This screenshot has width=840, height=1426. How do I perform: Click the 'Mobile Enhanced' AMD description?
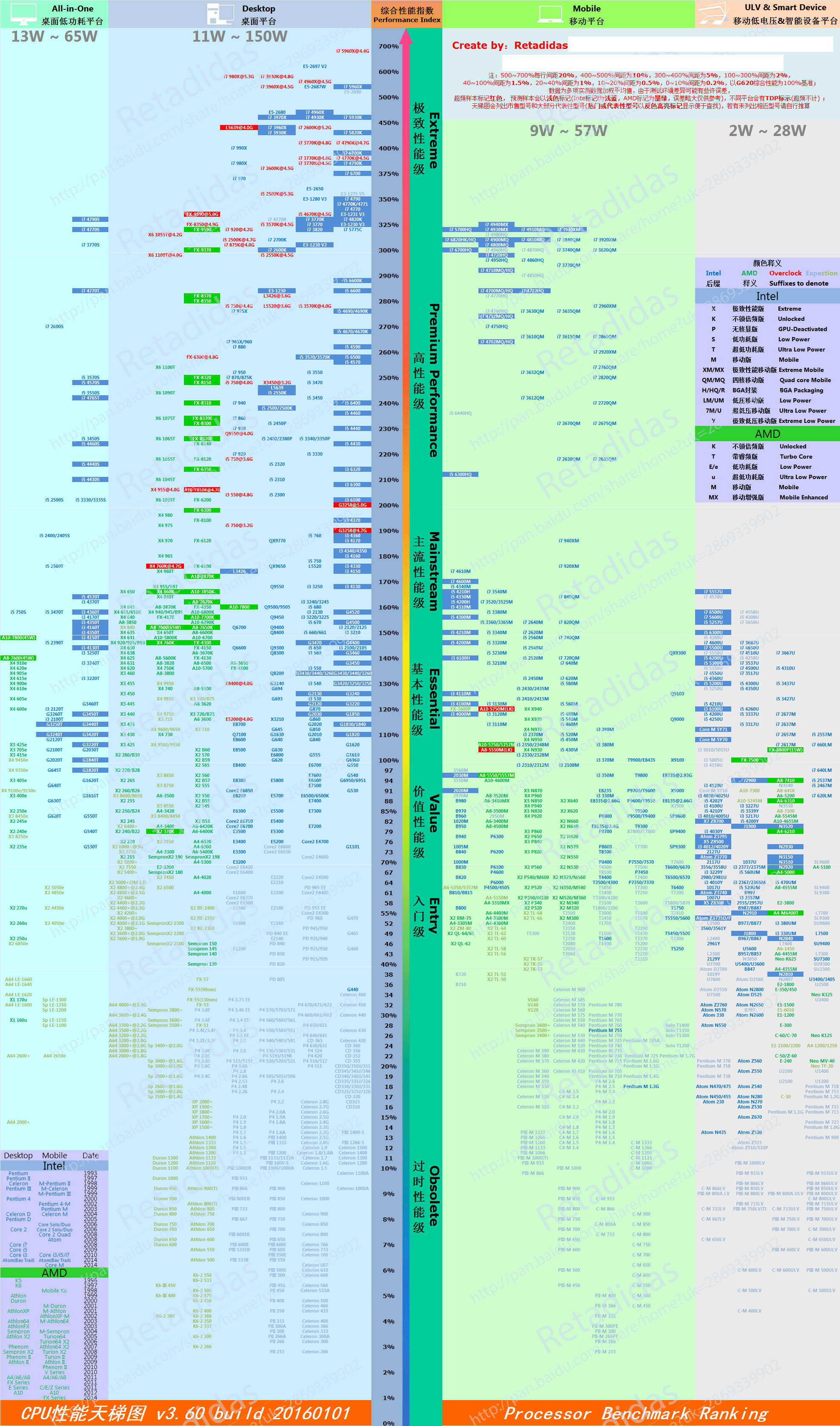[x=803, y=497]
